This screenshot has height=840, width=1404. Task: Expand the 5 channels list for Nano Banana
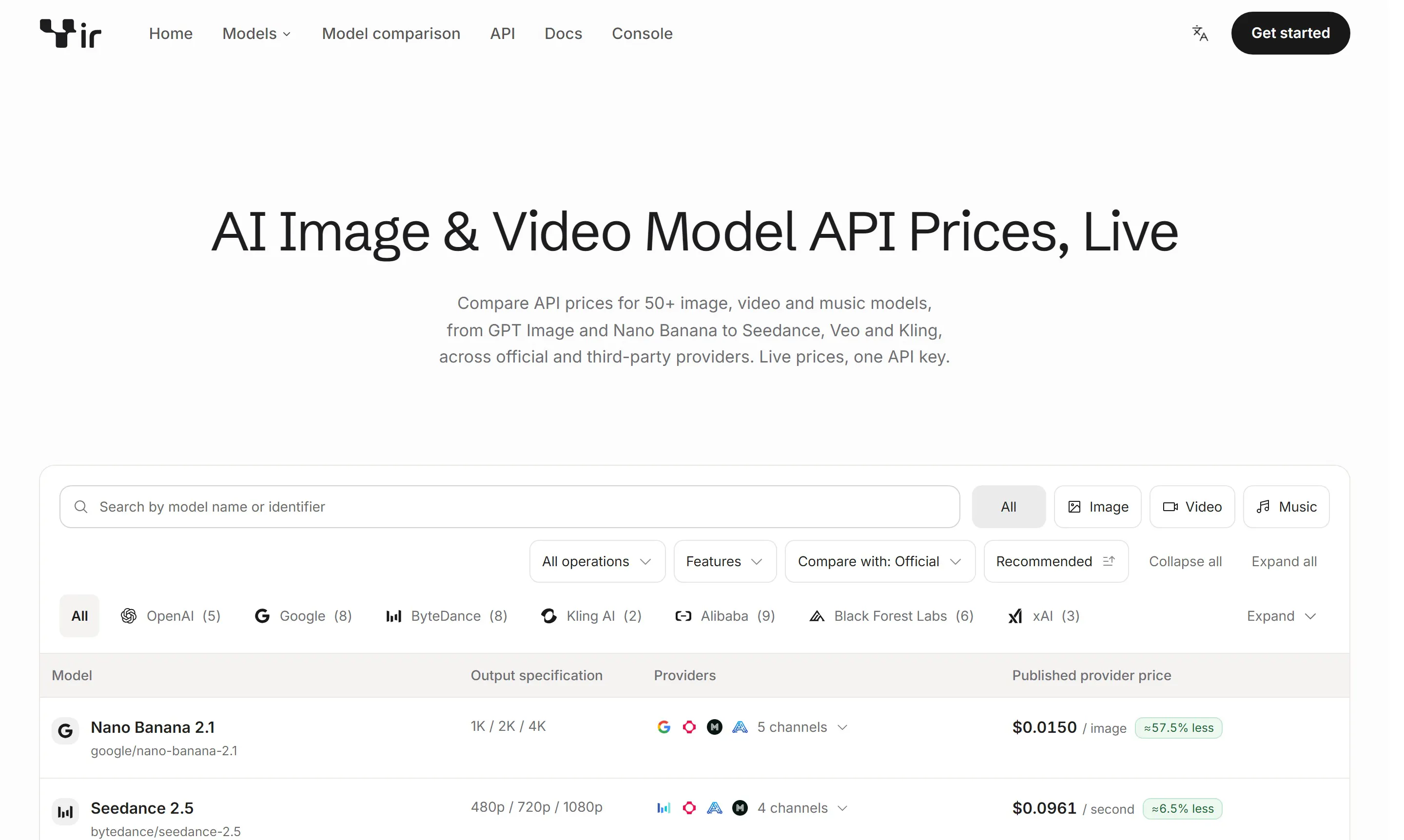802,727
